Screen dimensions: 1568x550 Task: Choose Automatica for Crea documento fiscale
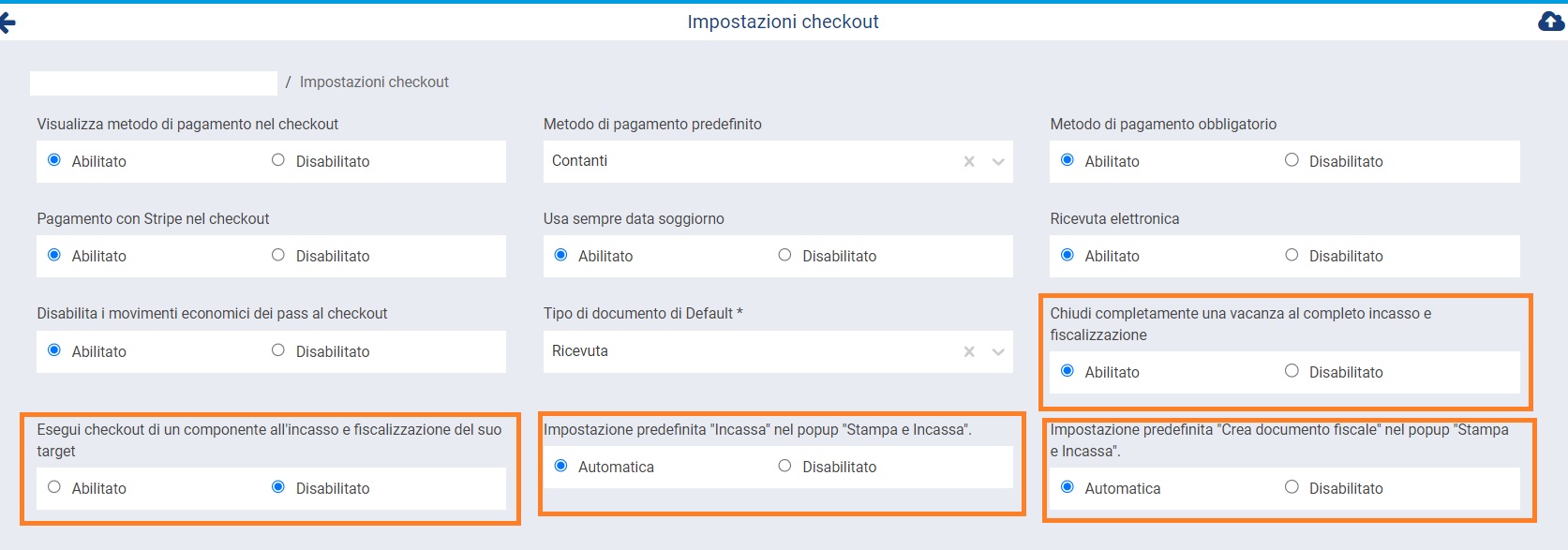1068,487
